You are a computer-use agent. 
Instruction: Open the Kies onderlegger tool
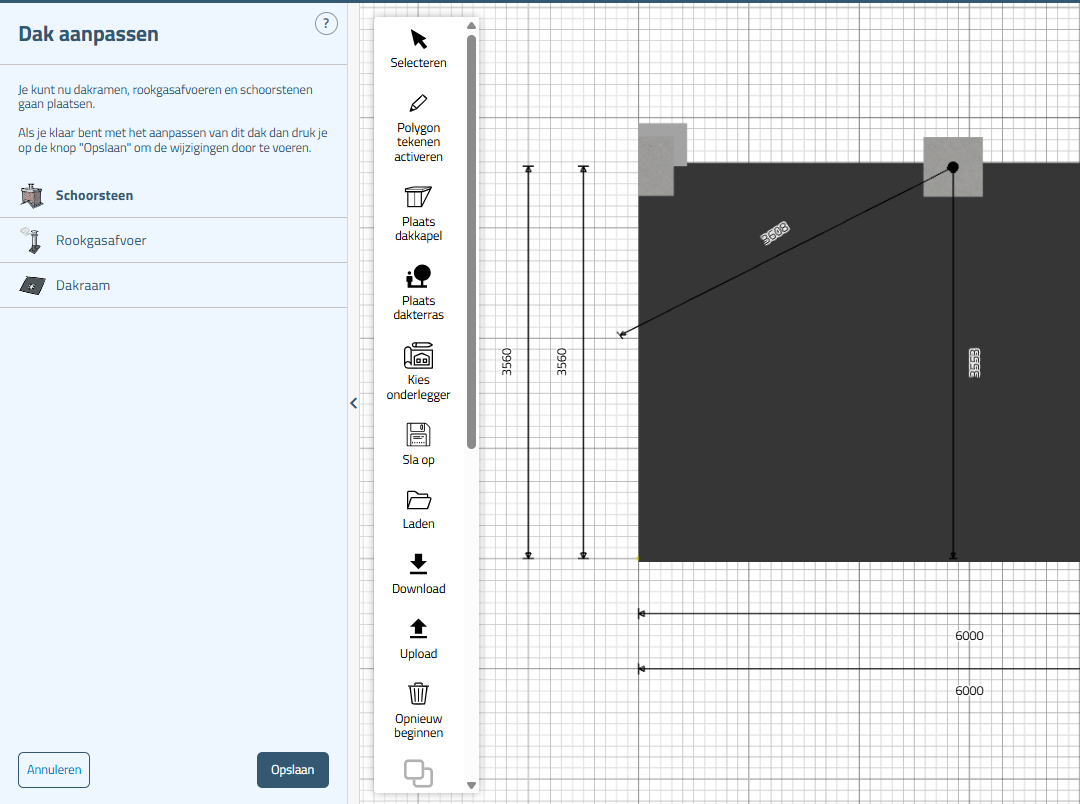click(418, 355)
